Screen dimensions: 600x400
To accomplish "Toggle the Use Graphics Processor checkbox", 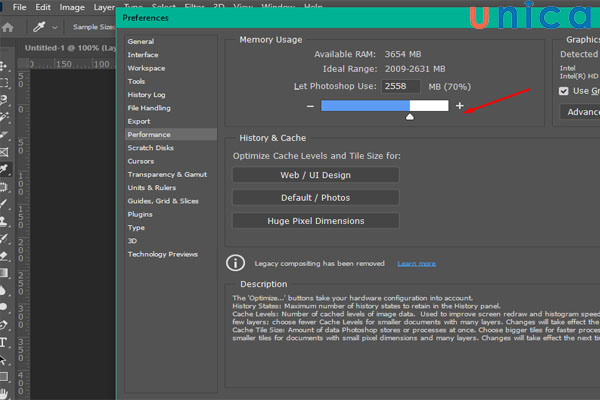I will point(565,91).
